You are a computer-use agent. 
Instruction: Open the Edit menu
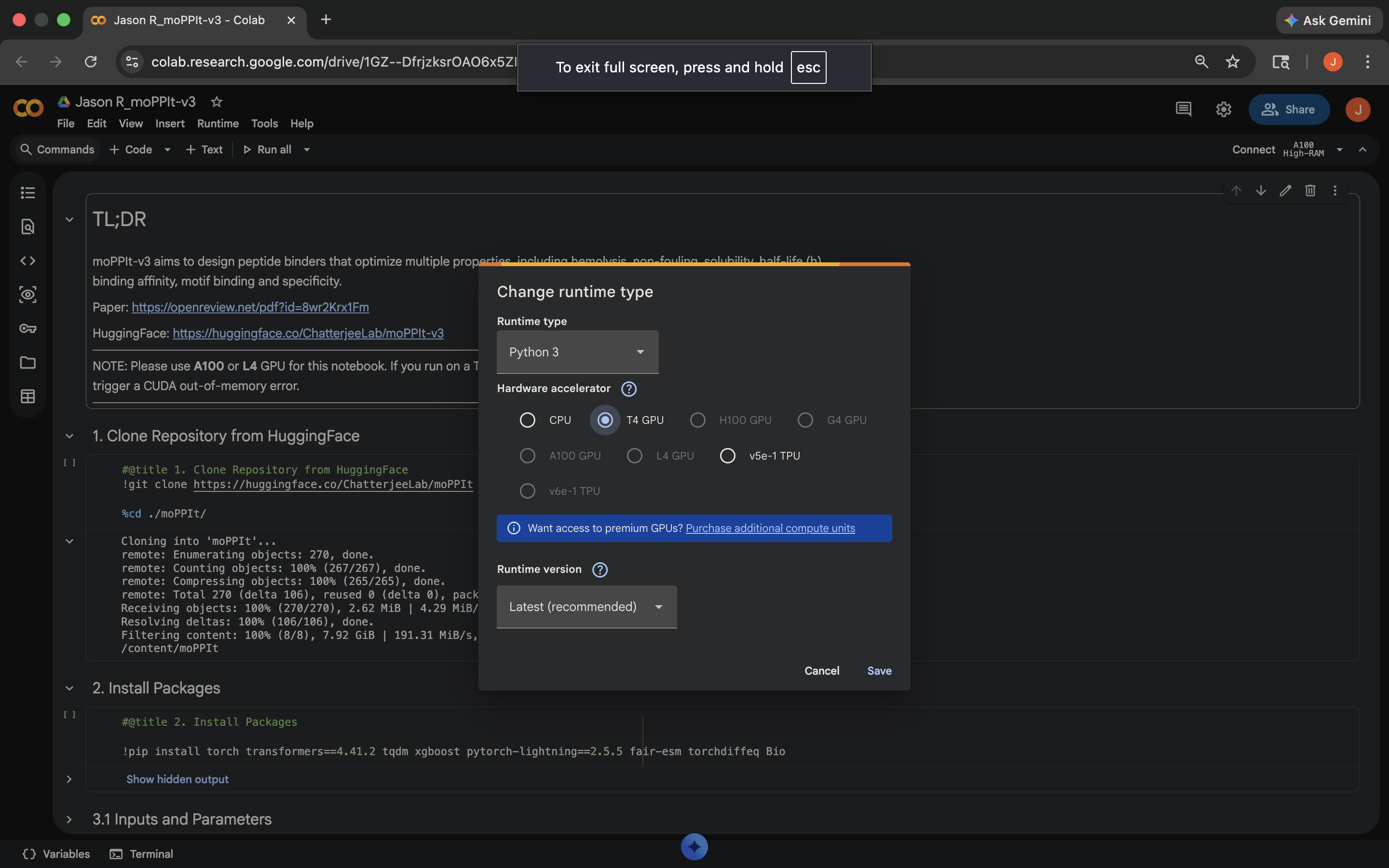coord(96,123)
